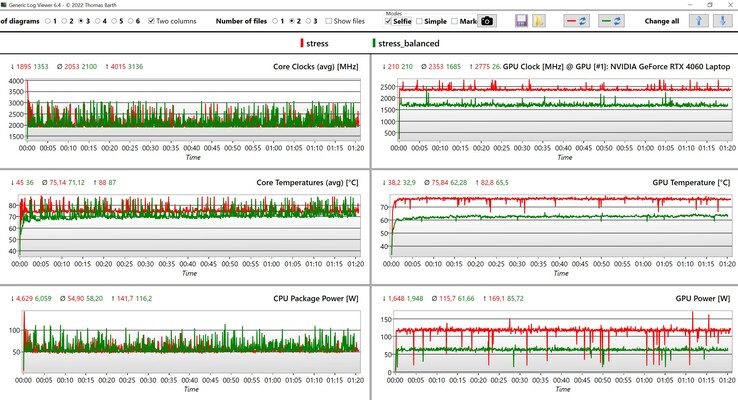The image size is (738, 400).
Task: Set Number of files to 2
Action: point(292,21)
